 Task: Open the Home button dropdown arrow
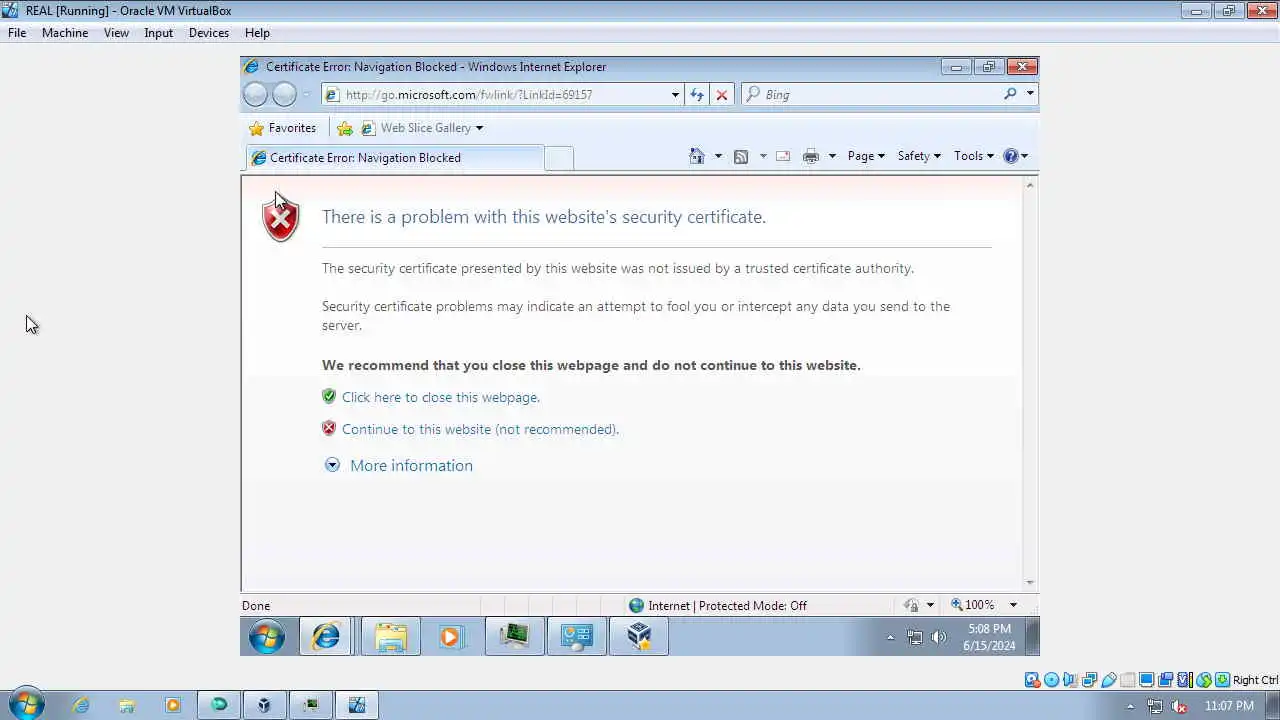pyautogui.click(x=718, y=156)
